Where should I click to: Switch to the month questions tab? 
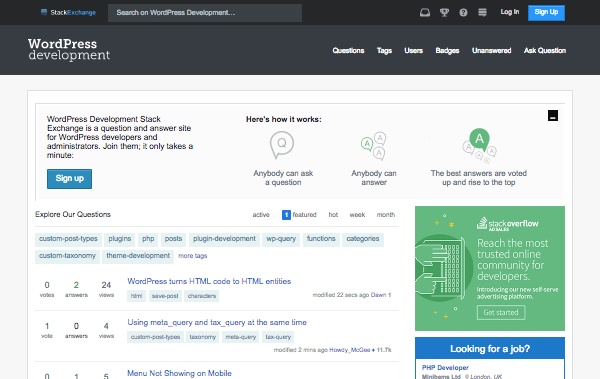point(386,215)
